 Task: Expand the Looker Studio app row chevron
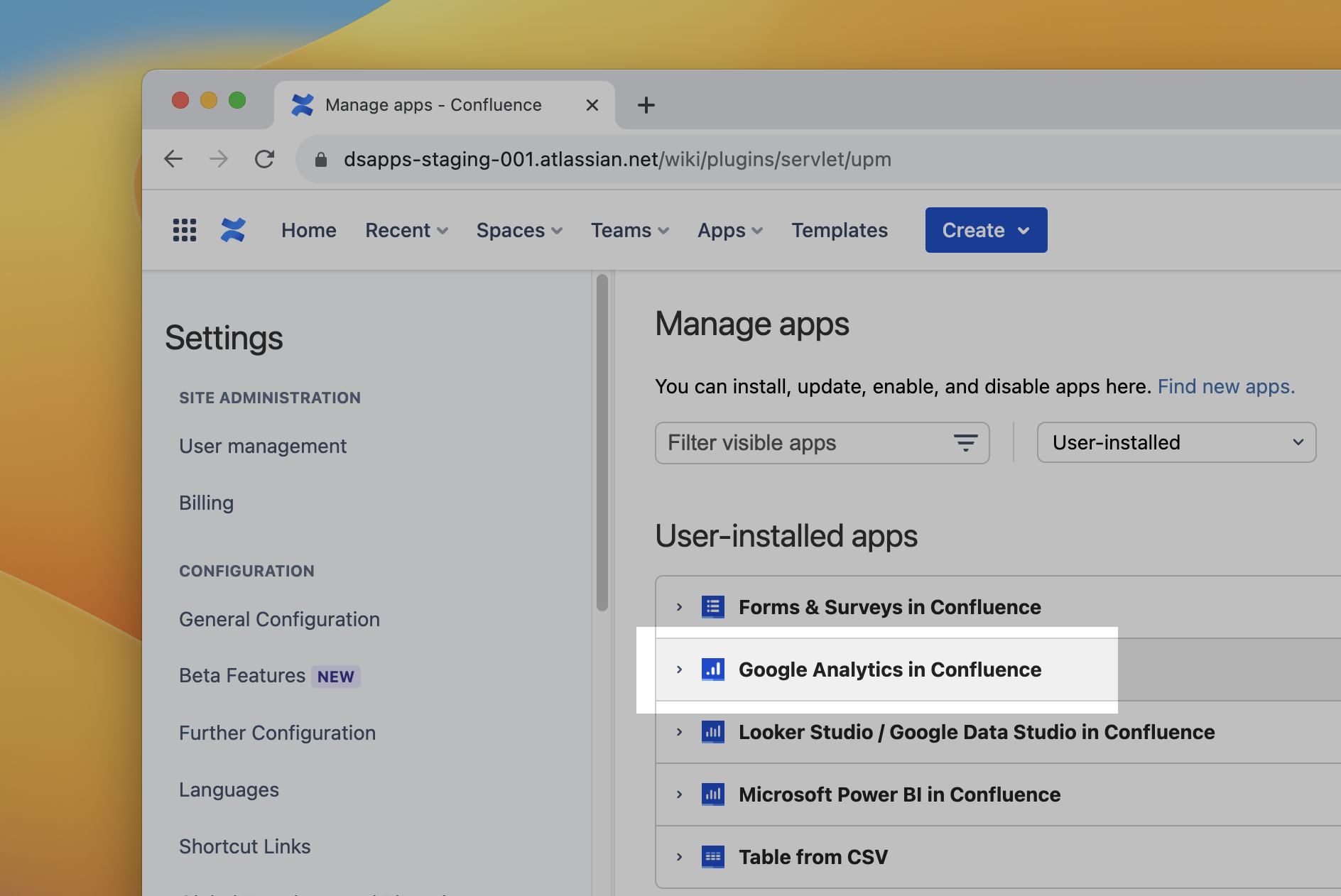pyautogui.click(x=680, y=732)
